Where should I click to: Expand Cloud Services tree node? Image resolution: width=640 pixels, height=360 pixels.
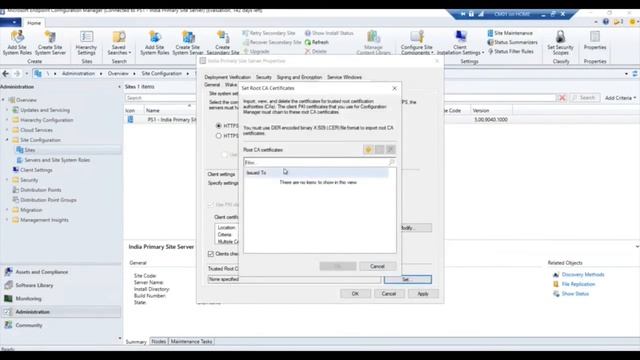click(x=7, y=130)
